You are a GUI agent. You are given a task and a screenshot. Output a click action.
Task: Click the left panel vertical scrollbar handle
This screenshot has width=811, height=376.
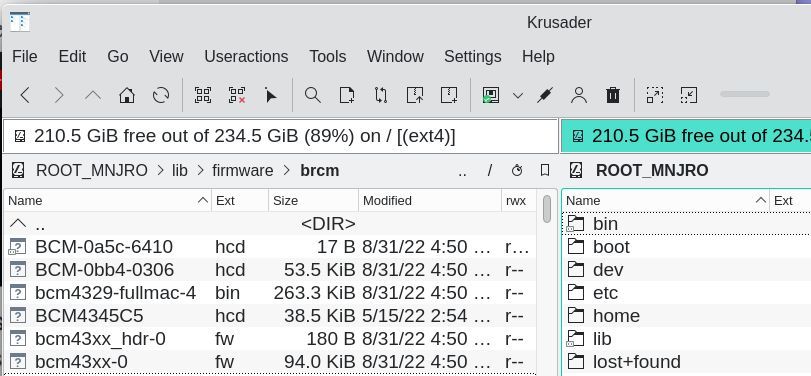coord(547,209)
